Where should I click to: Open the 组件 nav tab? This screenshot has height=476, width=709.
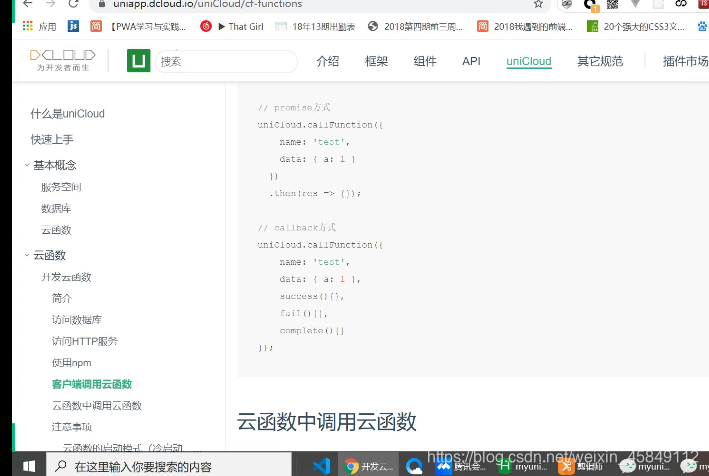click(425, 61)
